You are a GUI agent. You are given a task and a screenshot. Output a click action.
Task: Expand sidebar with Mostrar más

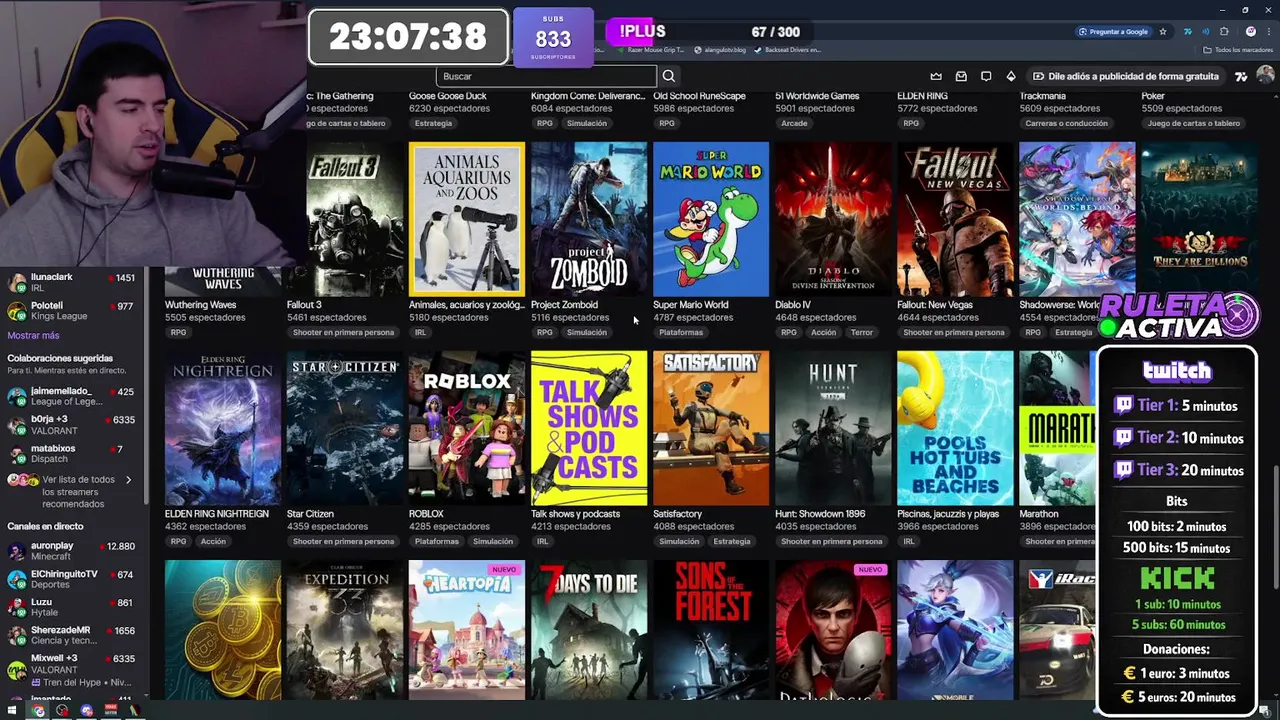pyautogui.click(x=33, y=336)
